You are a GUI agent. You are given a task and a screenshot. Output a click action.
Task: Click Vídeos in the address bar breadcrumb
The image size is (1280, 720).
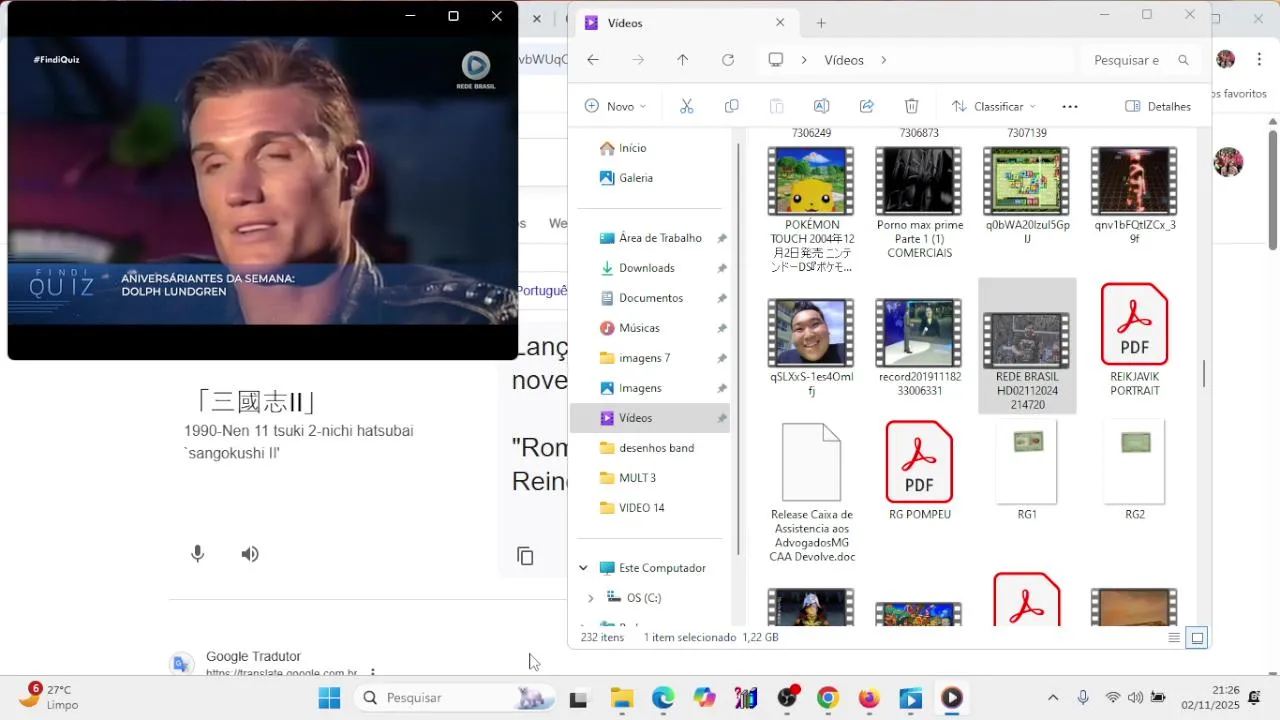(844, 60)
